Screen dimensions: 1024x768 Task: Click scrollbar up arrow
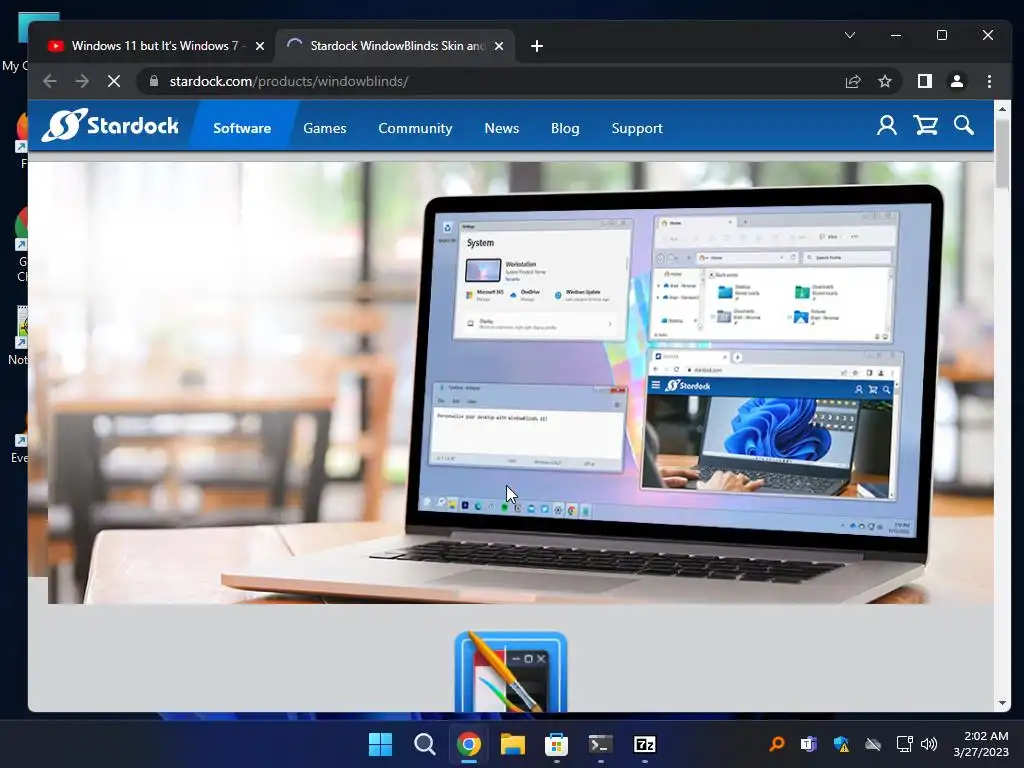pyautogui.click(x=1002, y=108)
